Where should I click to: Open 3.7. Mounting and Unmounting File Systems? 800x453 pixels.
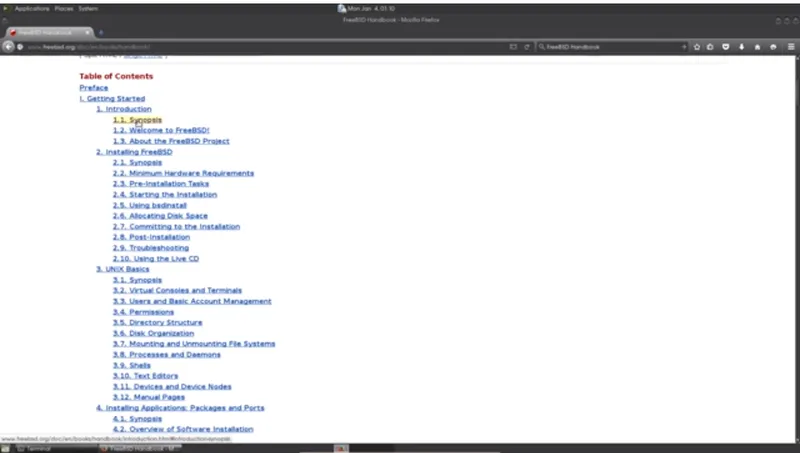tap(194, 344)
